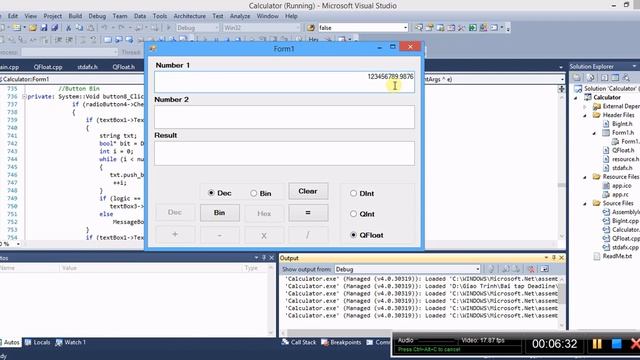Open the Architecture menu
Viewport: 640px width, 360px height.
(190, 16)
